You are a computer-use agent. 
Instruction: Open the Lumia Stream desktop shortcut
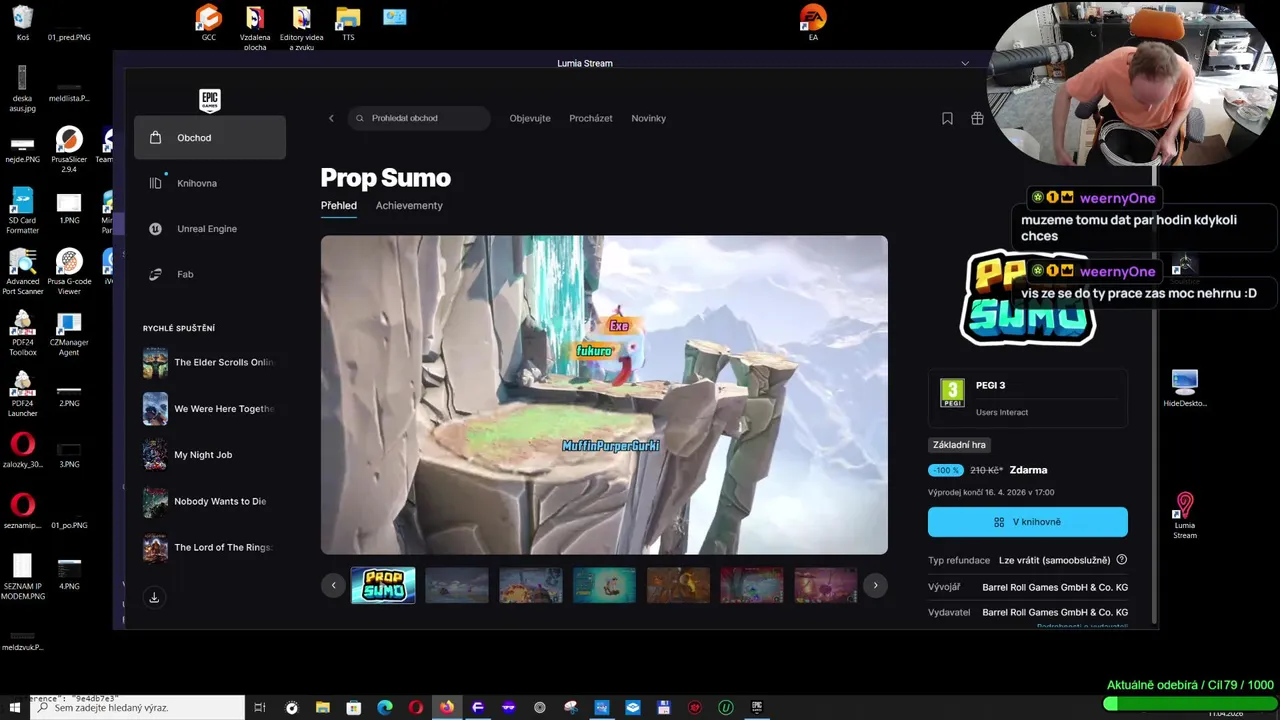pos(1185,515)
